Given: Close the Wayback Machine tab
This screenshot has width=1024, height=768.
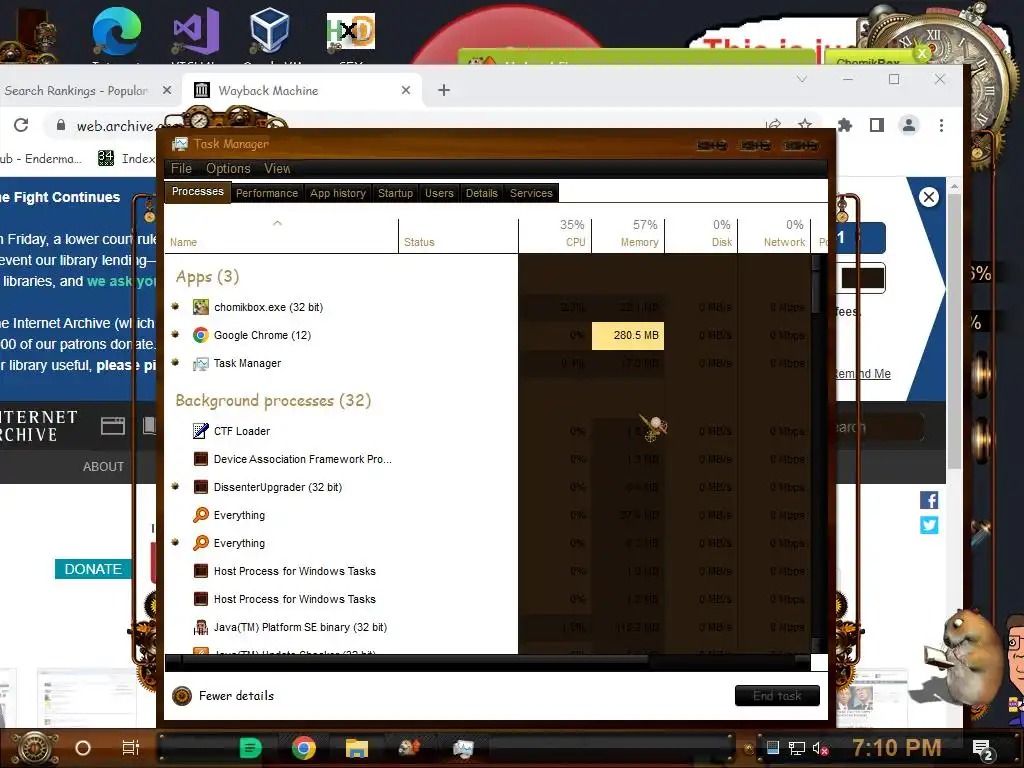Looking at the screenshot, I should point(406,90).
